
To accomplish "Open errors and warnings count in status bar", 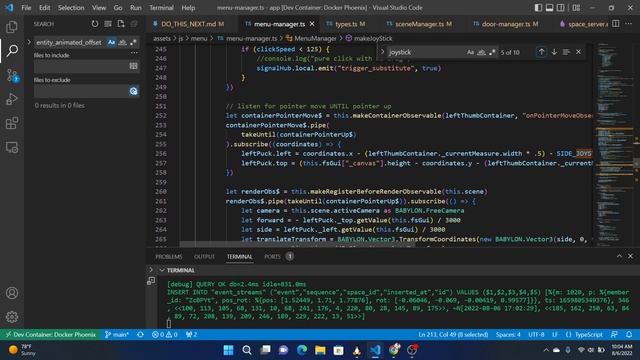I will tap(164, 335).
